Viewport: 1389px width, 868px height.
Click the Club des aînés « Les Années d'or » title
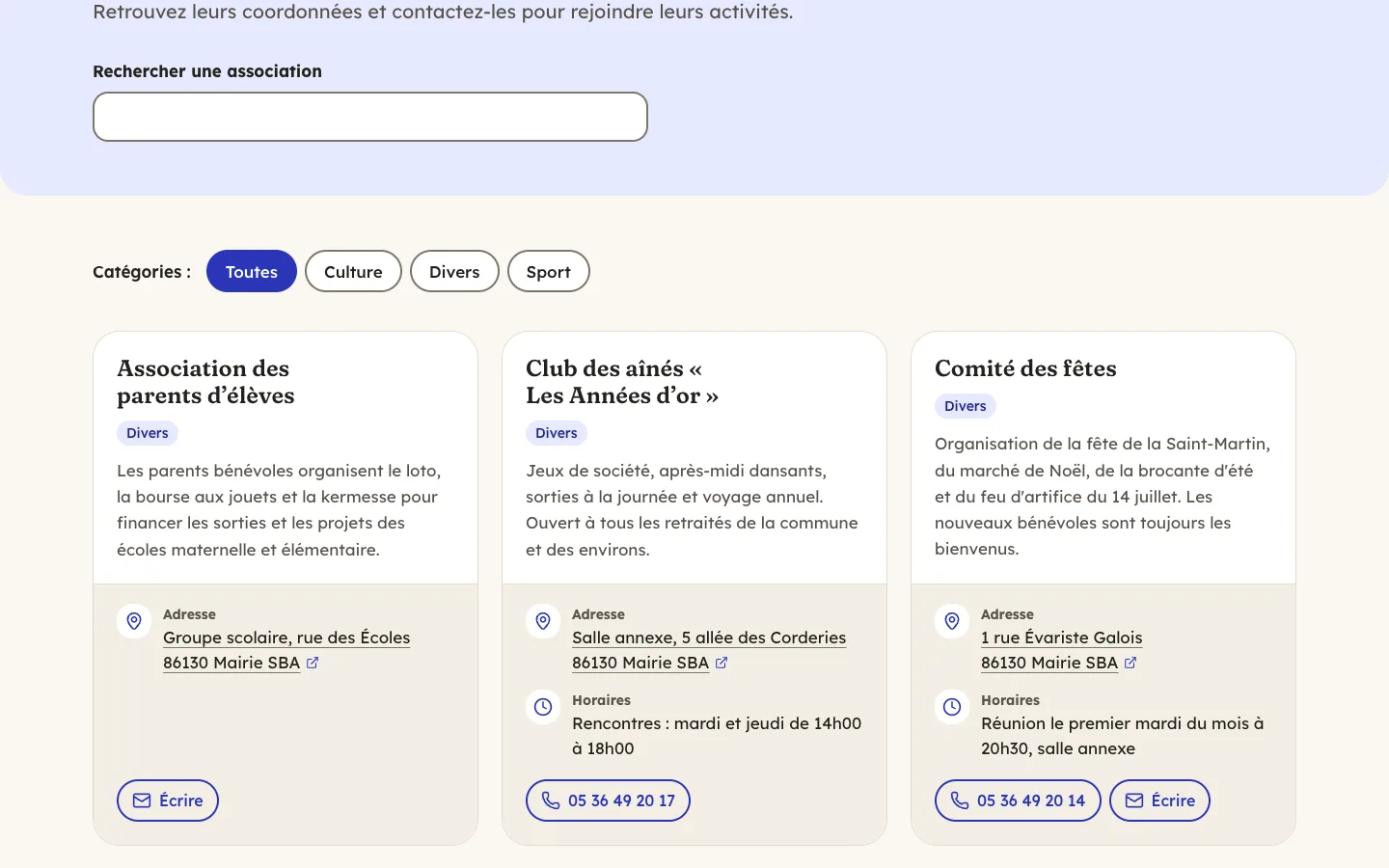coord(622,382)
